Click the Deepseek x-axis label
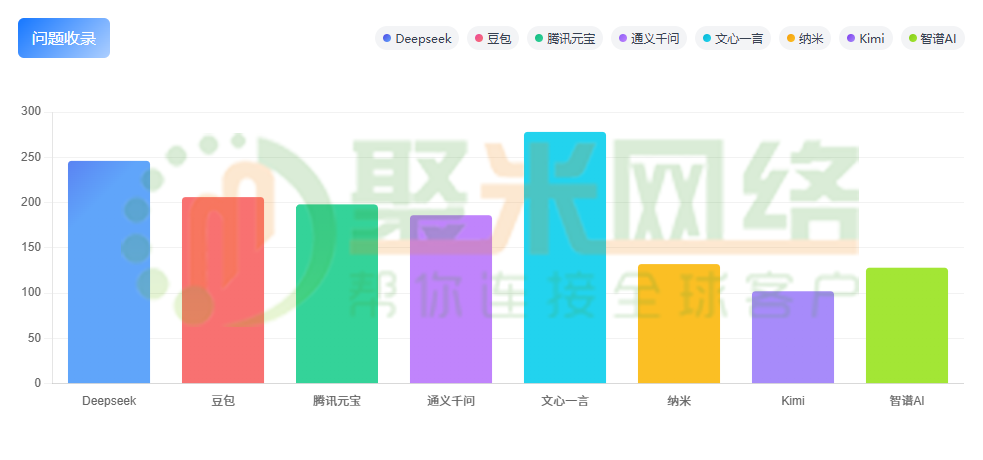 [x=109, y=401]
